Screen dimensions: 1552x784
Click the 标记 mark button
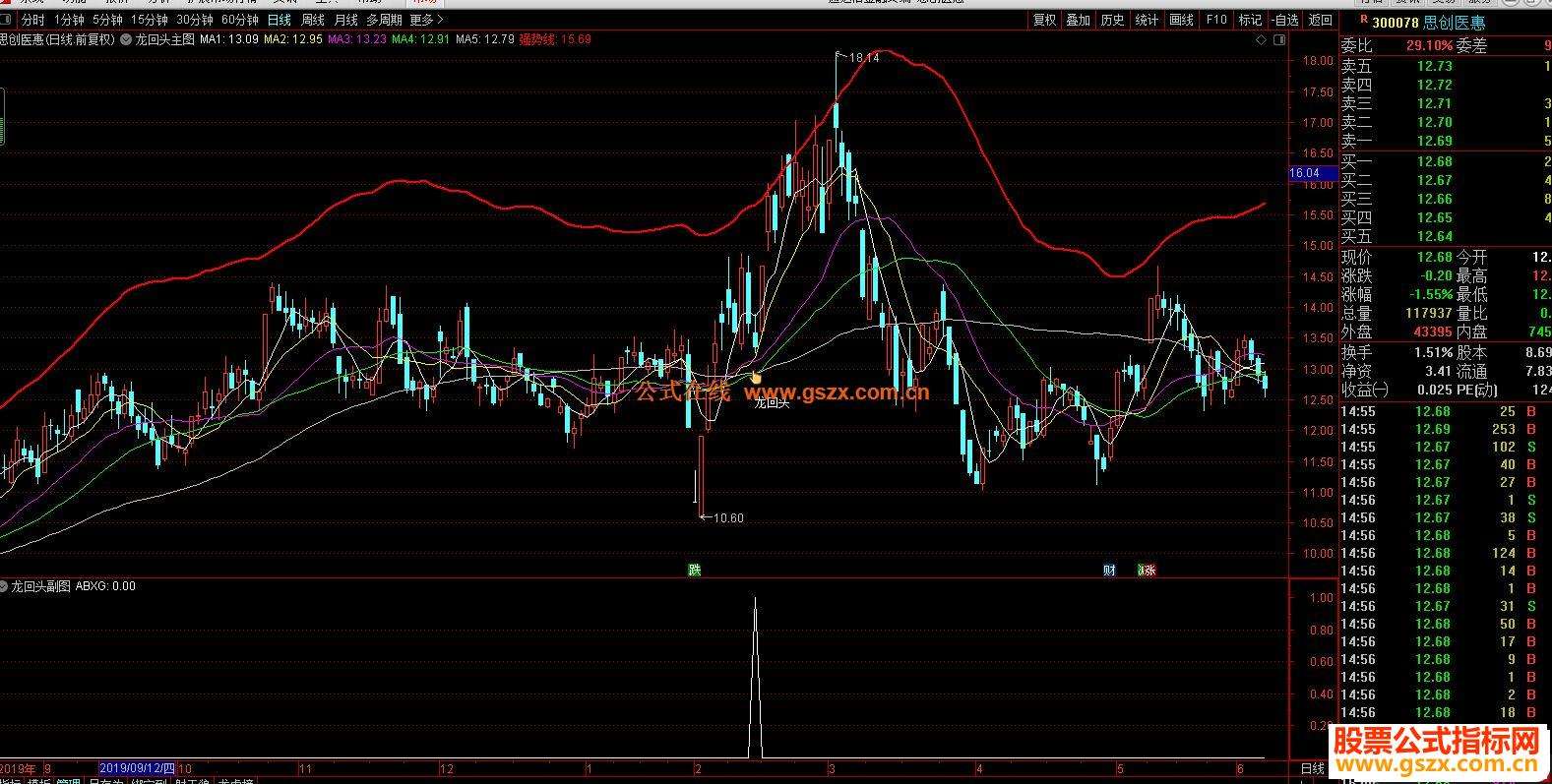click(1250, 20)
